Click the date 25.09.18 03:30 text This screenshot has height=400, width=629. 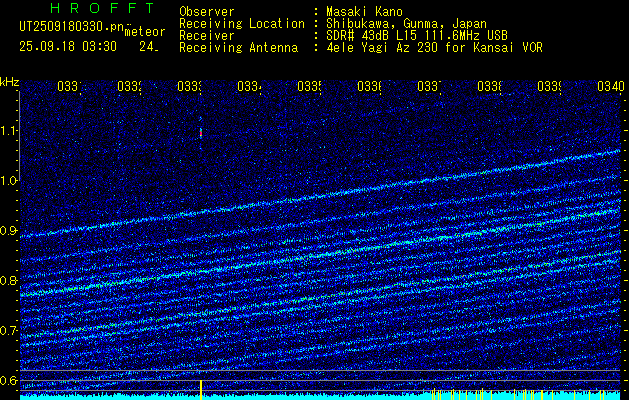[68, 46]
